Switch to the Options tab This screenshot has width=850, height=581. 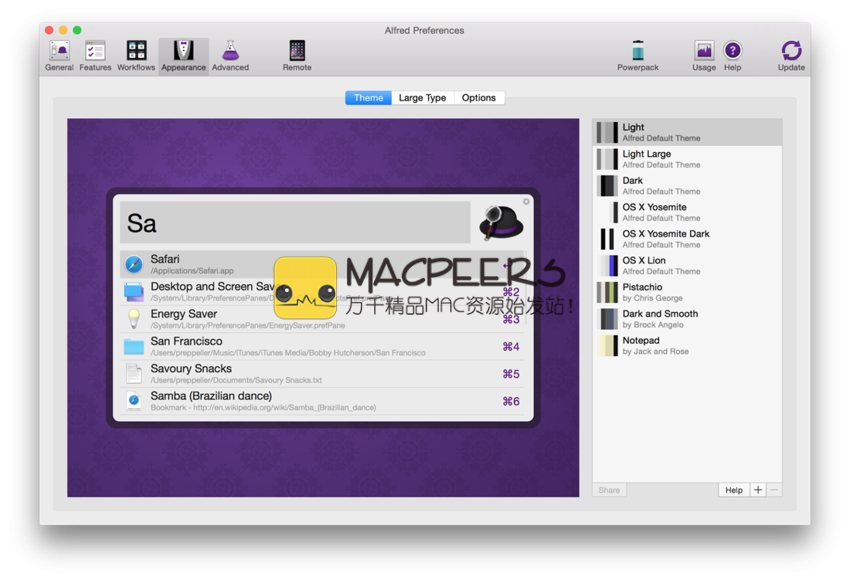[x=479, y=98]
